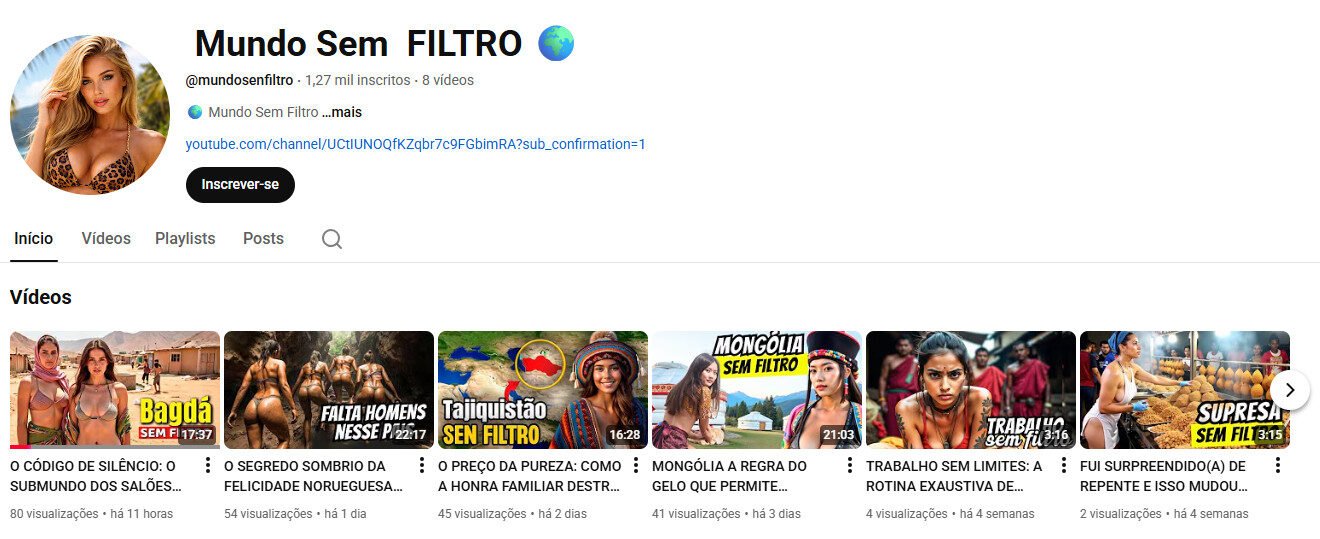Click the 1,27 mil inscritos count
This screenshot has height=539, width=1320.
[x=358, y=80]
